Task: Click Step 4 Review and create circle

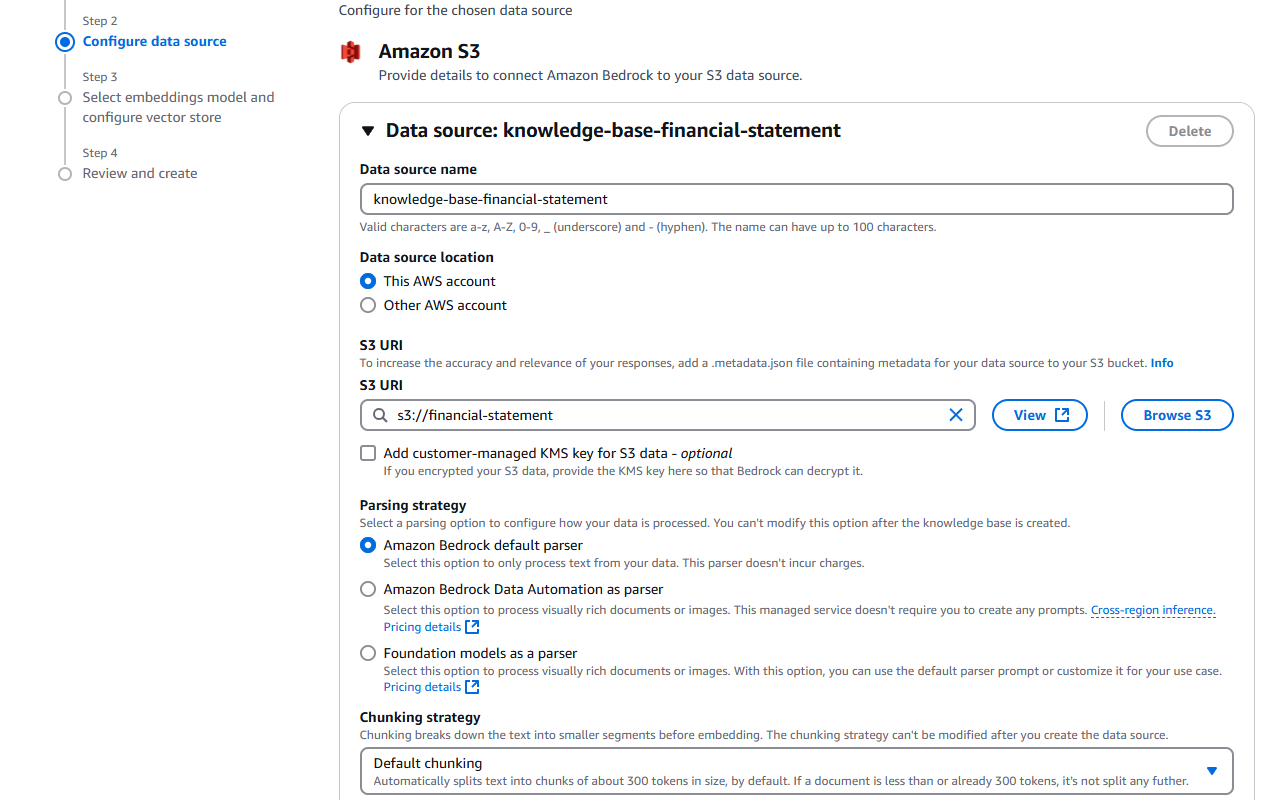Action: pos(65,174)
